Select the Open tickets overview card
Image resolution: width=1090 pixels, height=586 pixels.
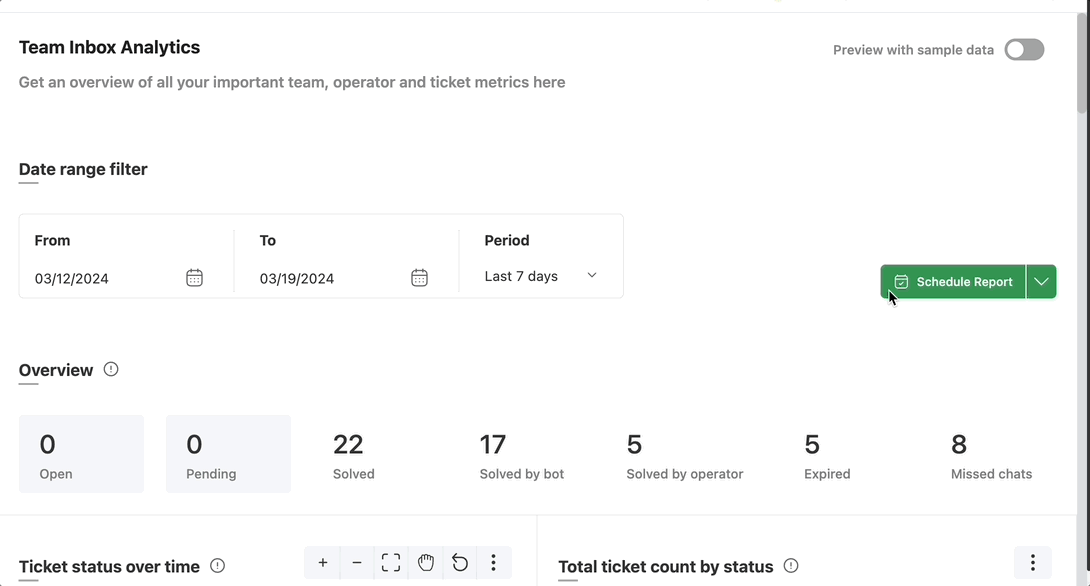[x=81, y=454]
